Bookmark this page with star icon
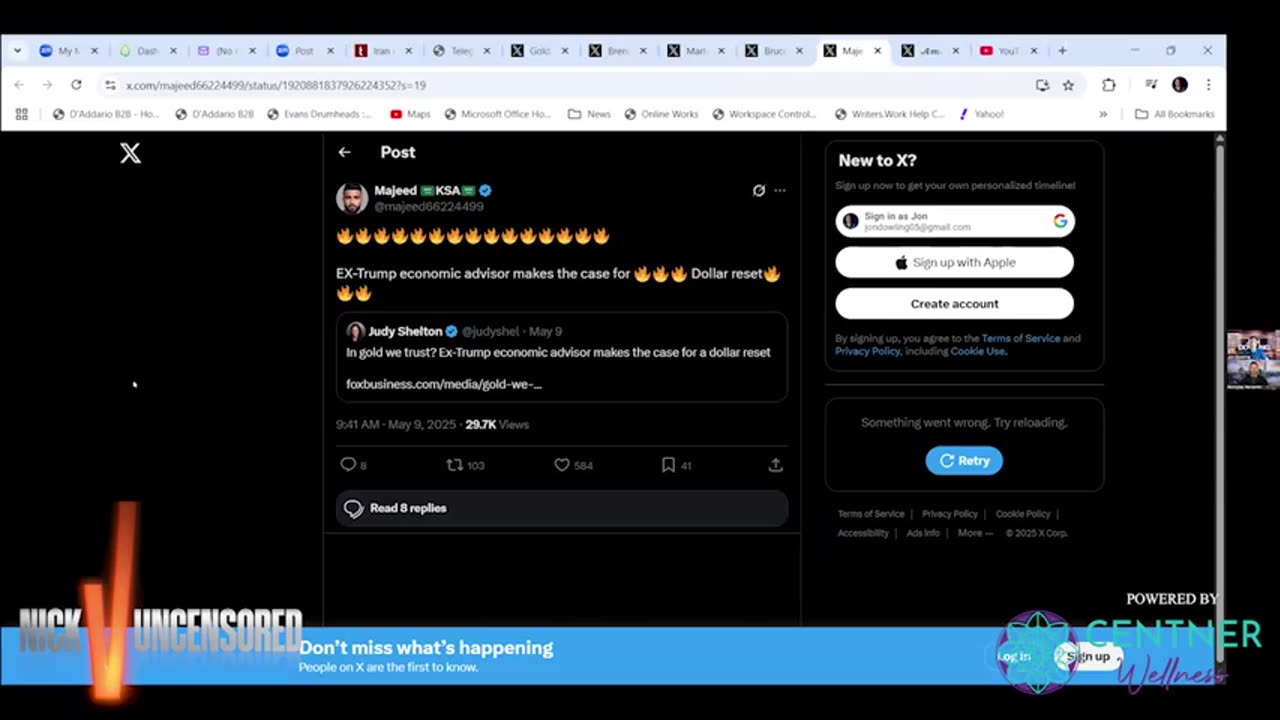The image size is (1280, 720). point(1068,85)
